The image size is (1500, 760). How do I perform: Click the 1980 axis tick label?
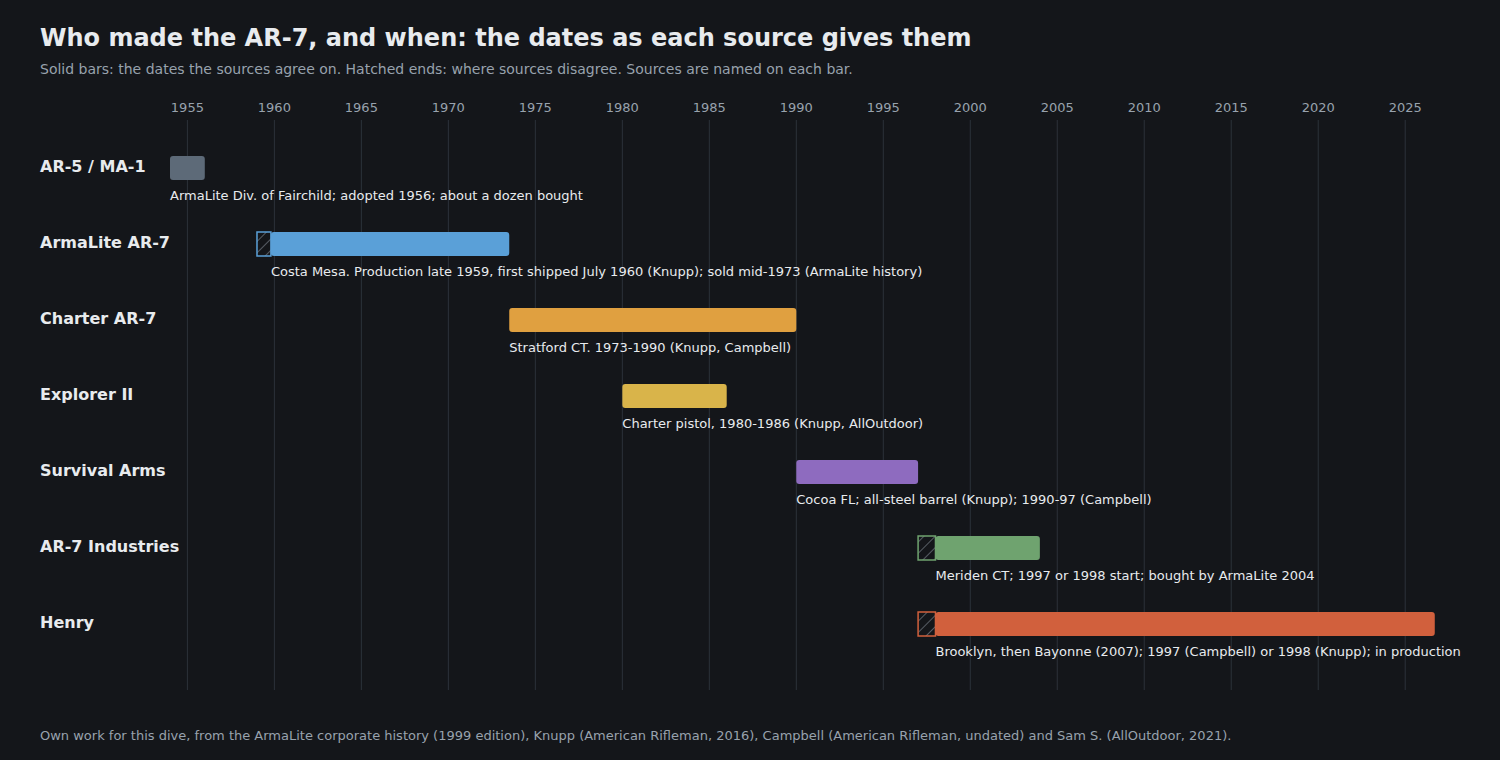(x=622, y=108)
